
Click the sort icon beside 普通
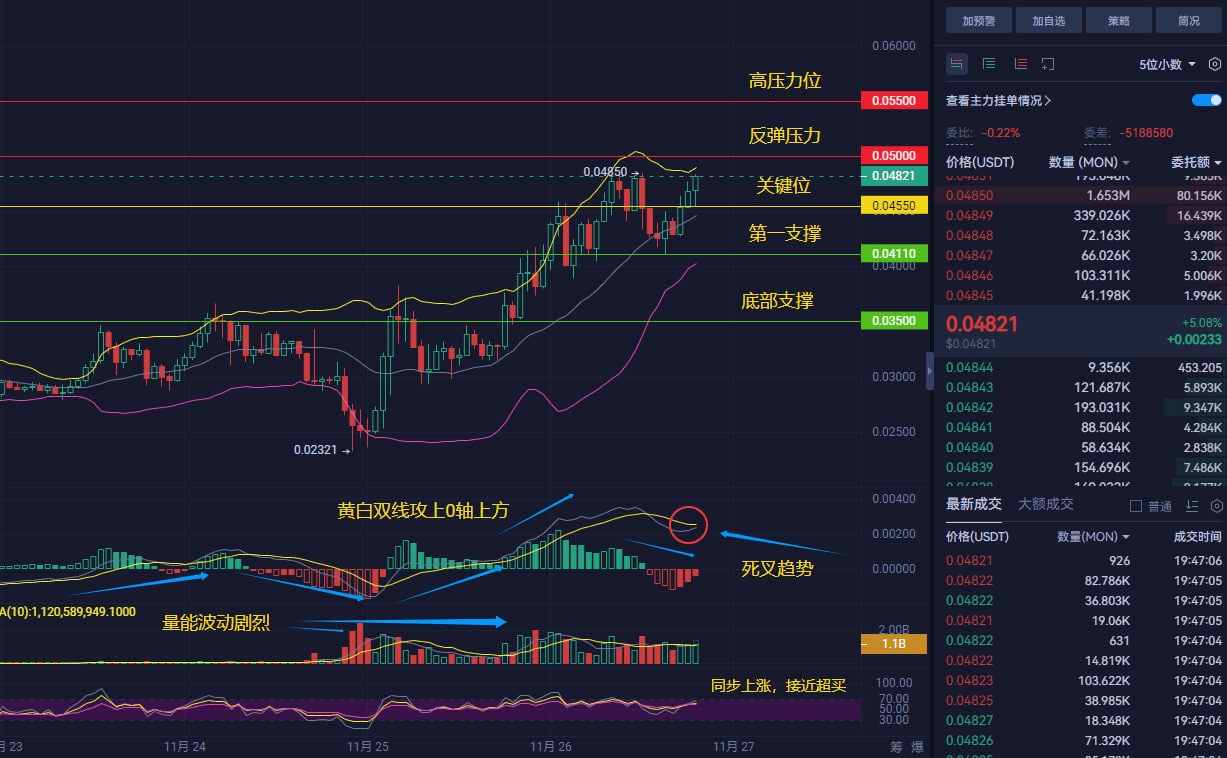tap(1192, 506)
